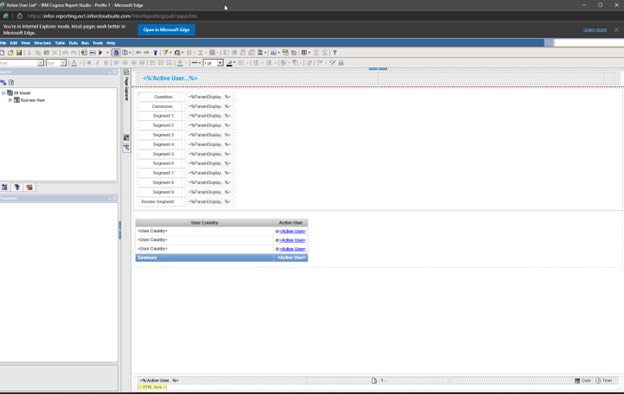Click the Forward arrow toolbar icon
This screenshot has height=394, width=624.
click(146, 53)
